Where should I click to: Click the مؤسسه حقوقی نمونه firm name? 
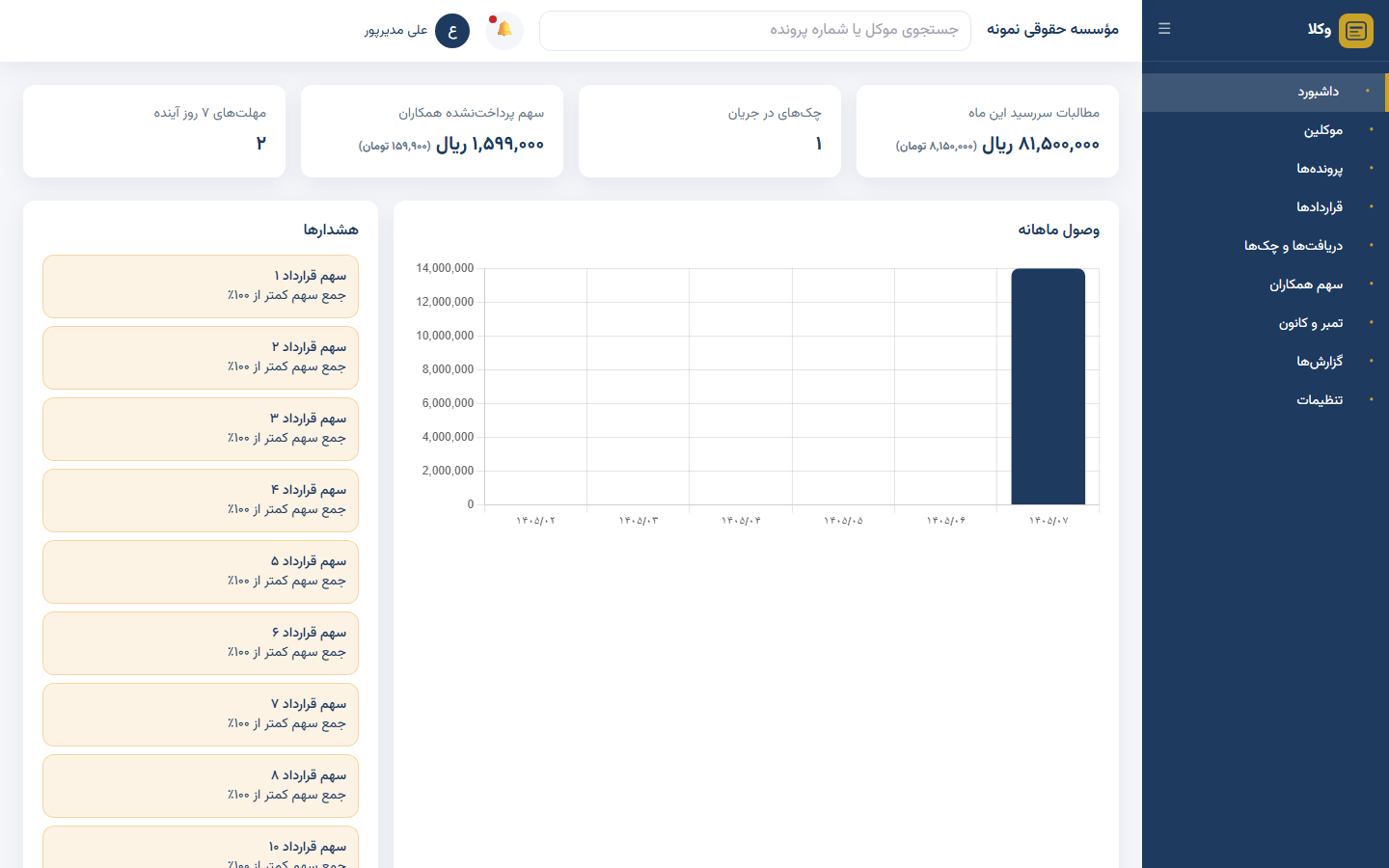click(x=1052, y=30)
